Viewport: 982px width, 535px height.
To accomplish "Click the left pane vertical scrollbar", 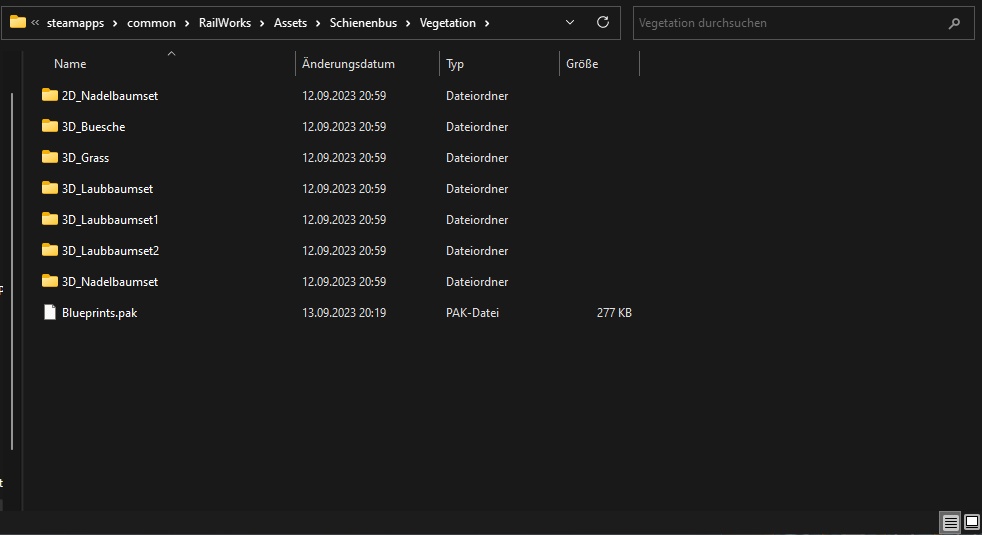I will pyautogui.click(x=11, y=270).
